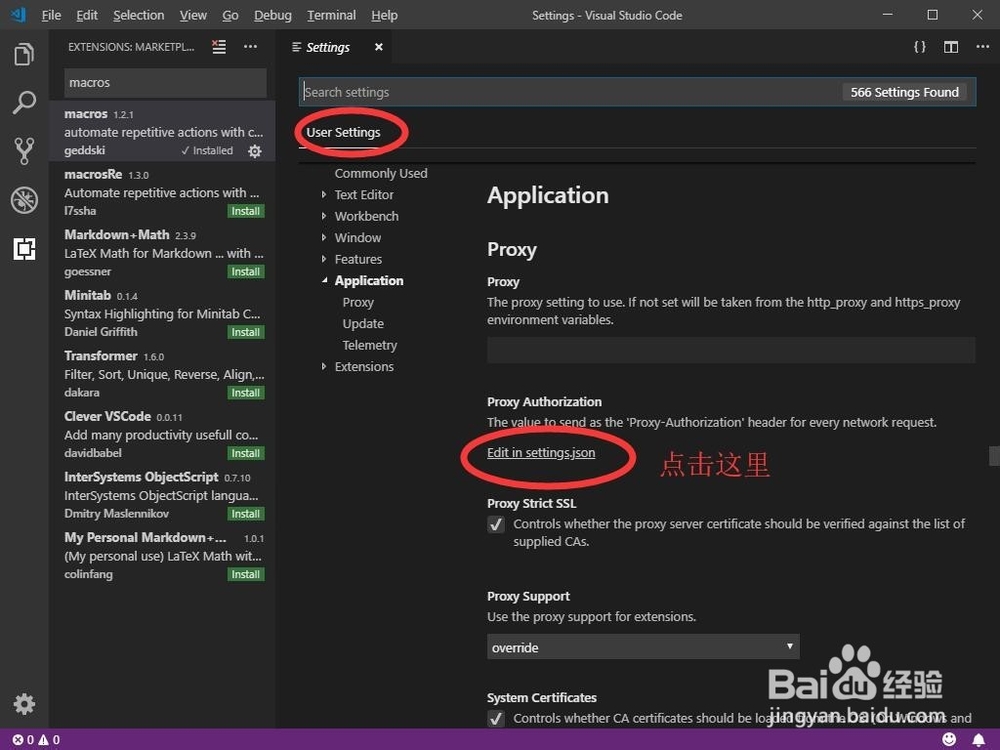This screenshot has height=750, width=1000.
Task: Clear extensions search results icon
Action: (x=219, y=47)
